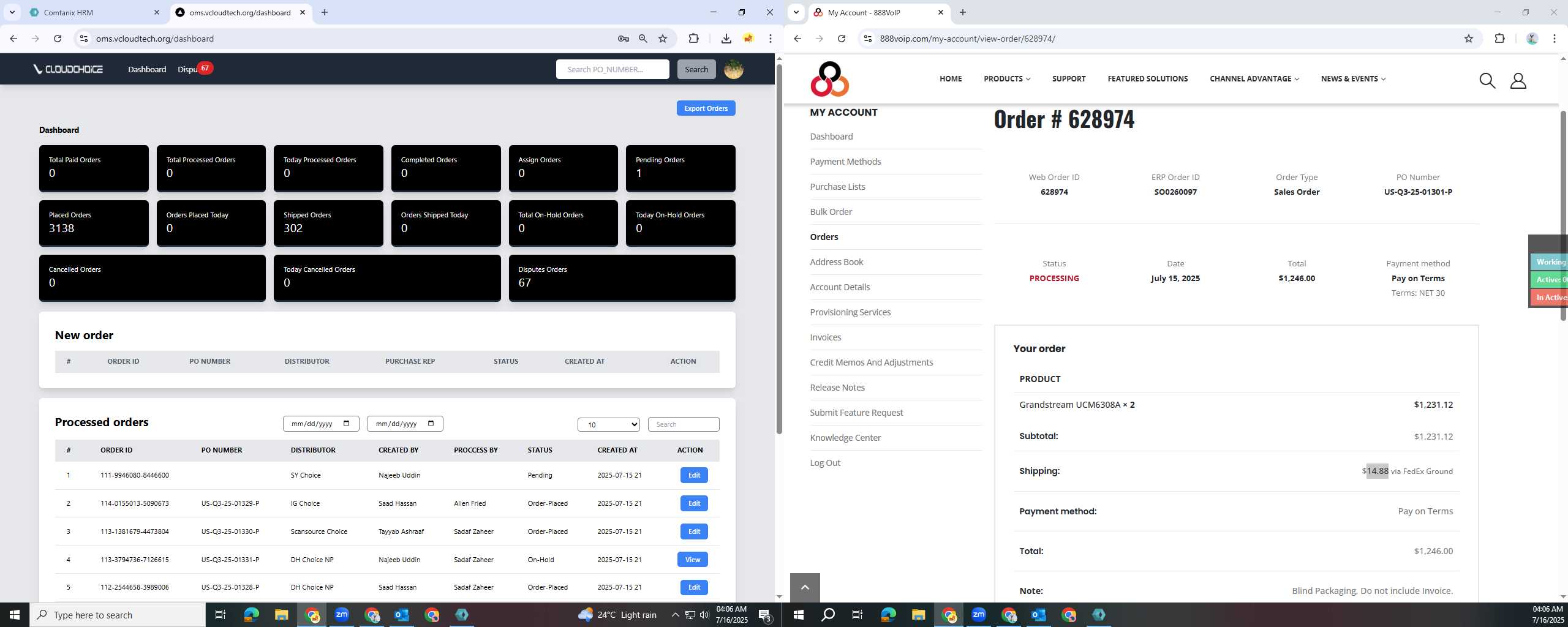This screenshot has height=627, width=1568.
Task: Edit order 111-9946080-8446600
Action: pyautogui.click(x=694, y=475)
